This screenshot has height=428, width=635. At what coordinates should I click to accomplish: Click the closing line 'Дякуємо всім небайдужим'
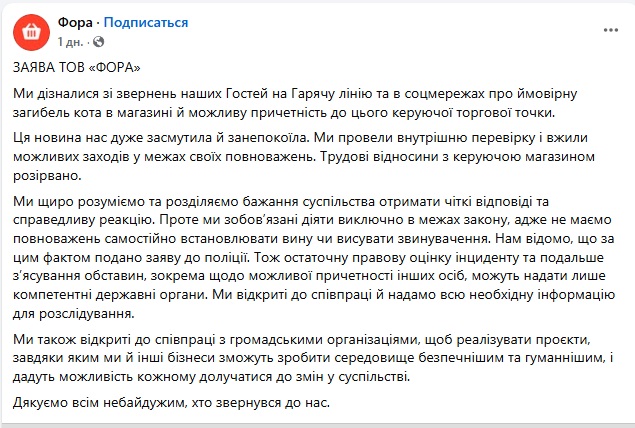pos(171,404)
